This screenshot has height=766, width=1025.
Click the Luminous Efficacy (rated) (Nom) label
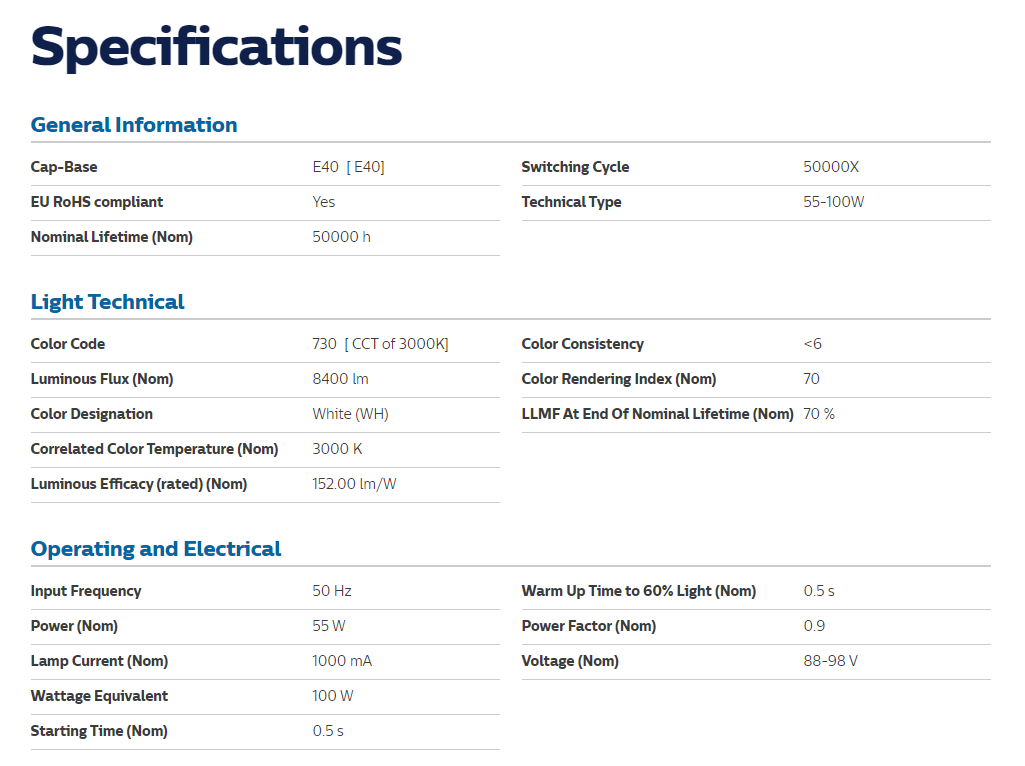pyautogui.click(x=139, y=484)
